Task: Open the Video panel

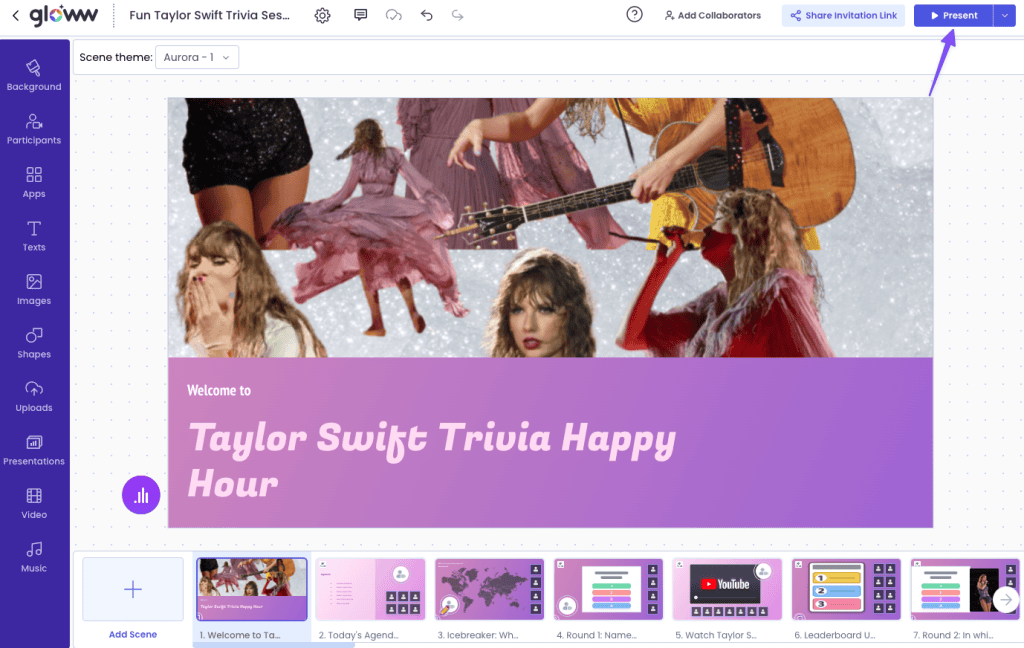Action: coord(34,504)
